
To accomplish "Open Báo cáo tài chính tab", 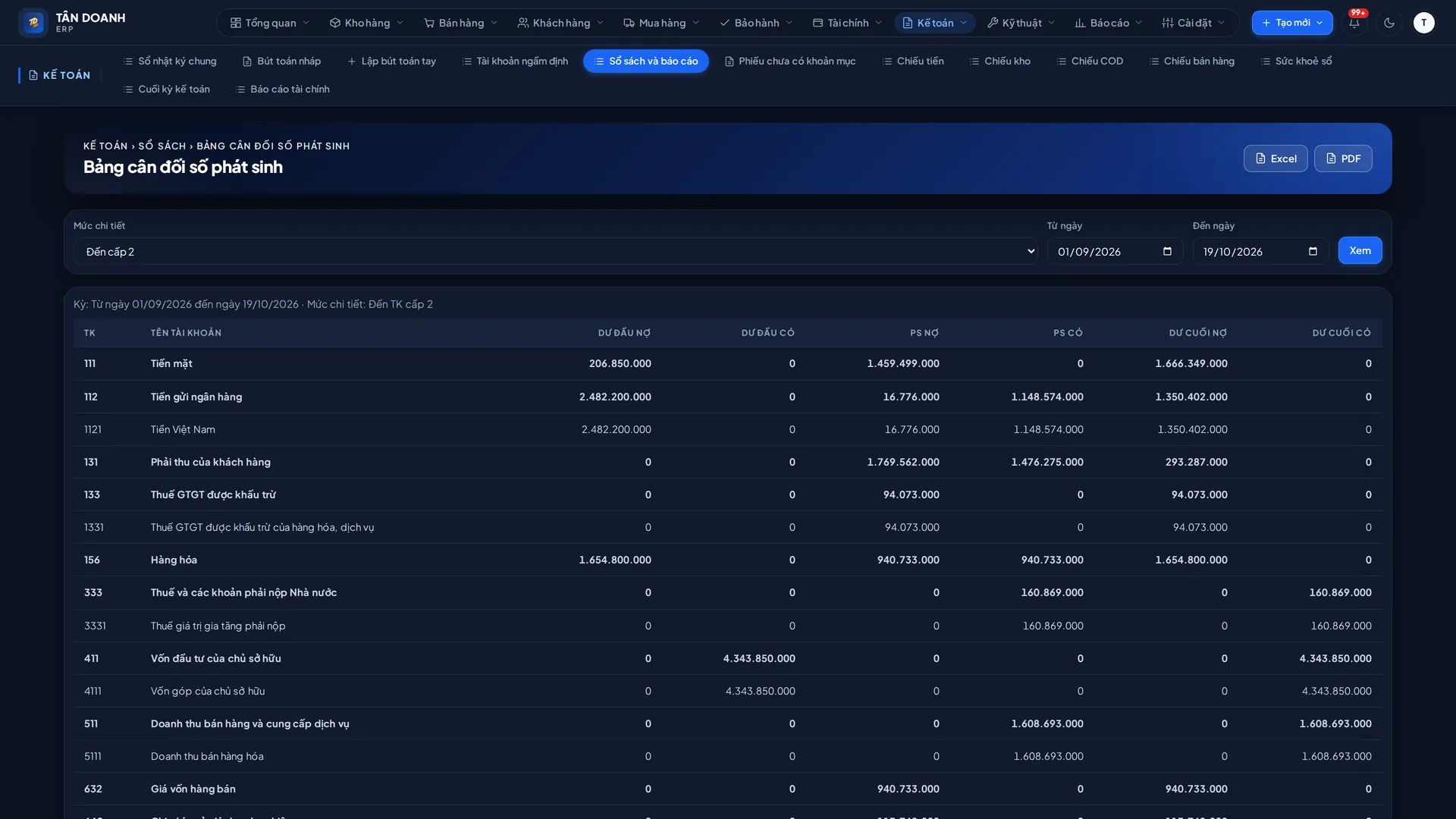I will [282, 89].
